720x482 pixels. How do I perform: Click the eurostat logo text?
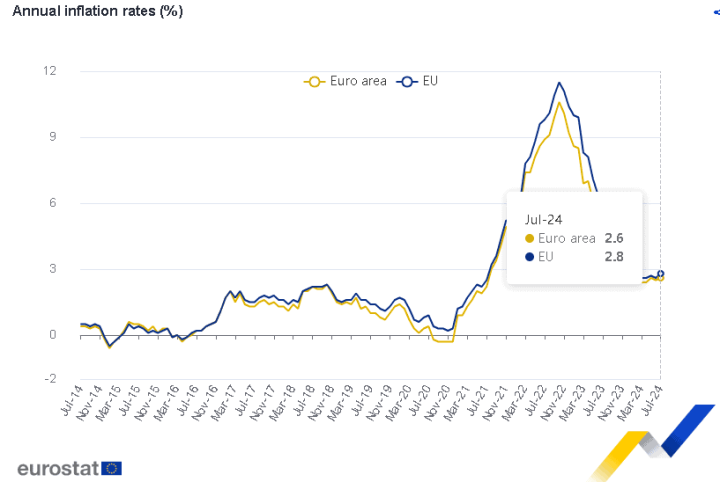(x=58, y=469)
